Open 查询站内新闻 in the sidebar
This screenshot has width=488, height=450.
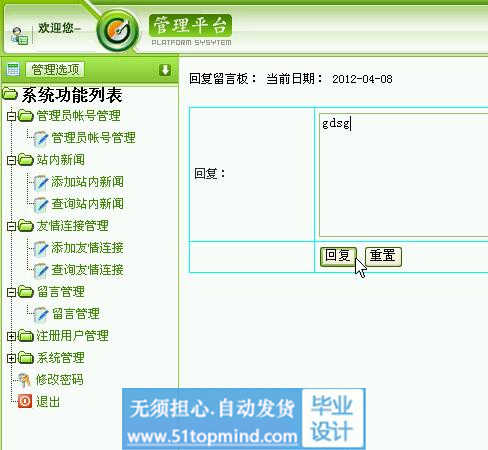87,204
